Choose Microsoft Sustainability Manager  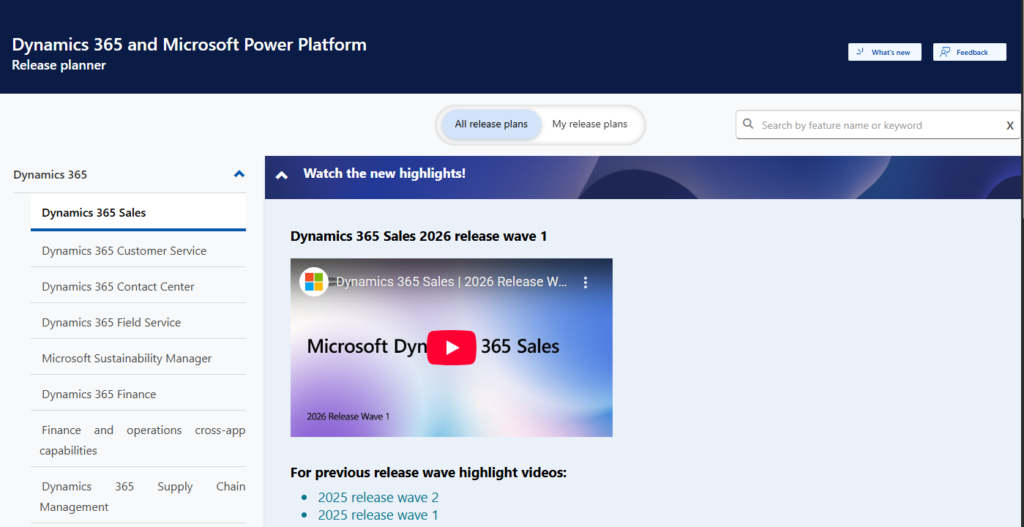127,359
